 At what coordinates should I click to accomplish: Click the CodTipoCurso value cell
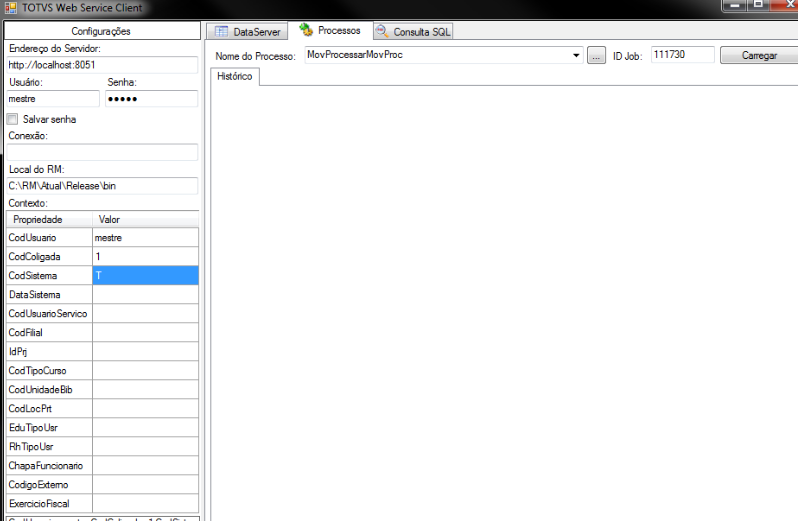pyautogui.click(x=146, y=370)
